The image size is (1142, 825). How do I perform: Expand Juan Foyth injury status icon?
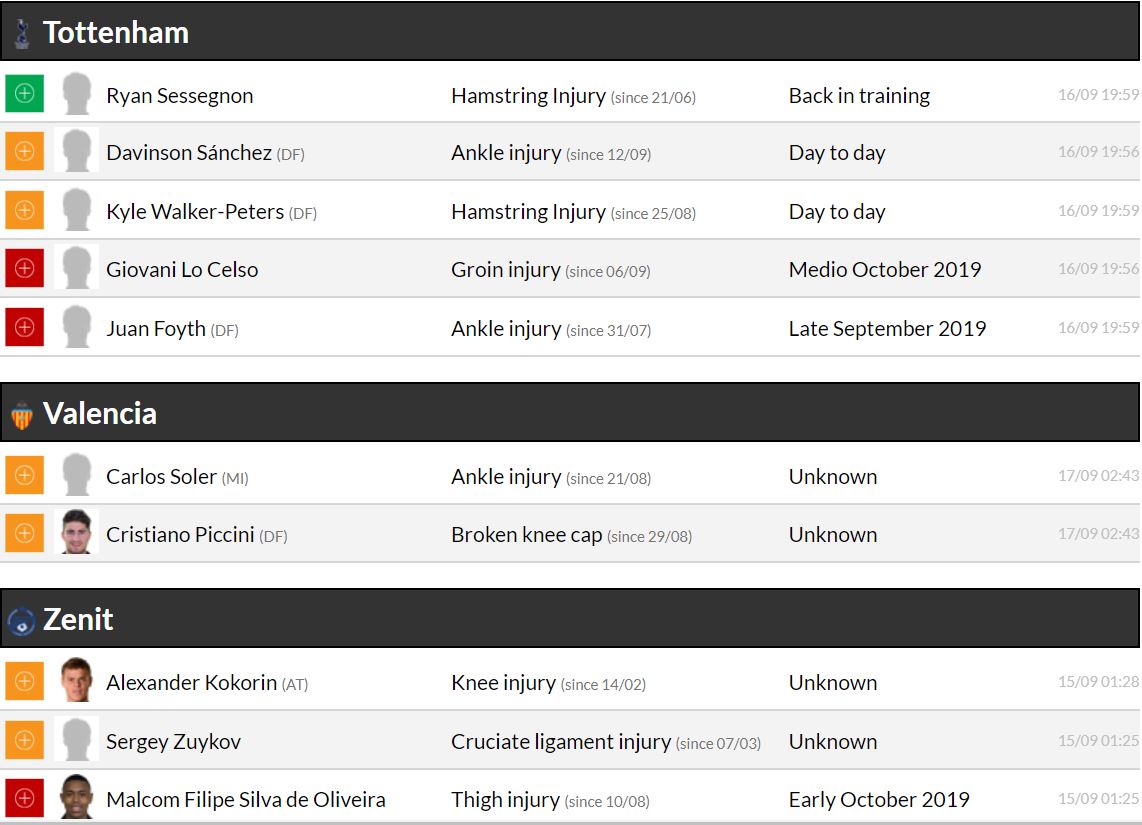tap(25, 327)
